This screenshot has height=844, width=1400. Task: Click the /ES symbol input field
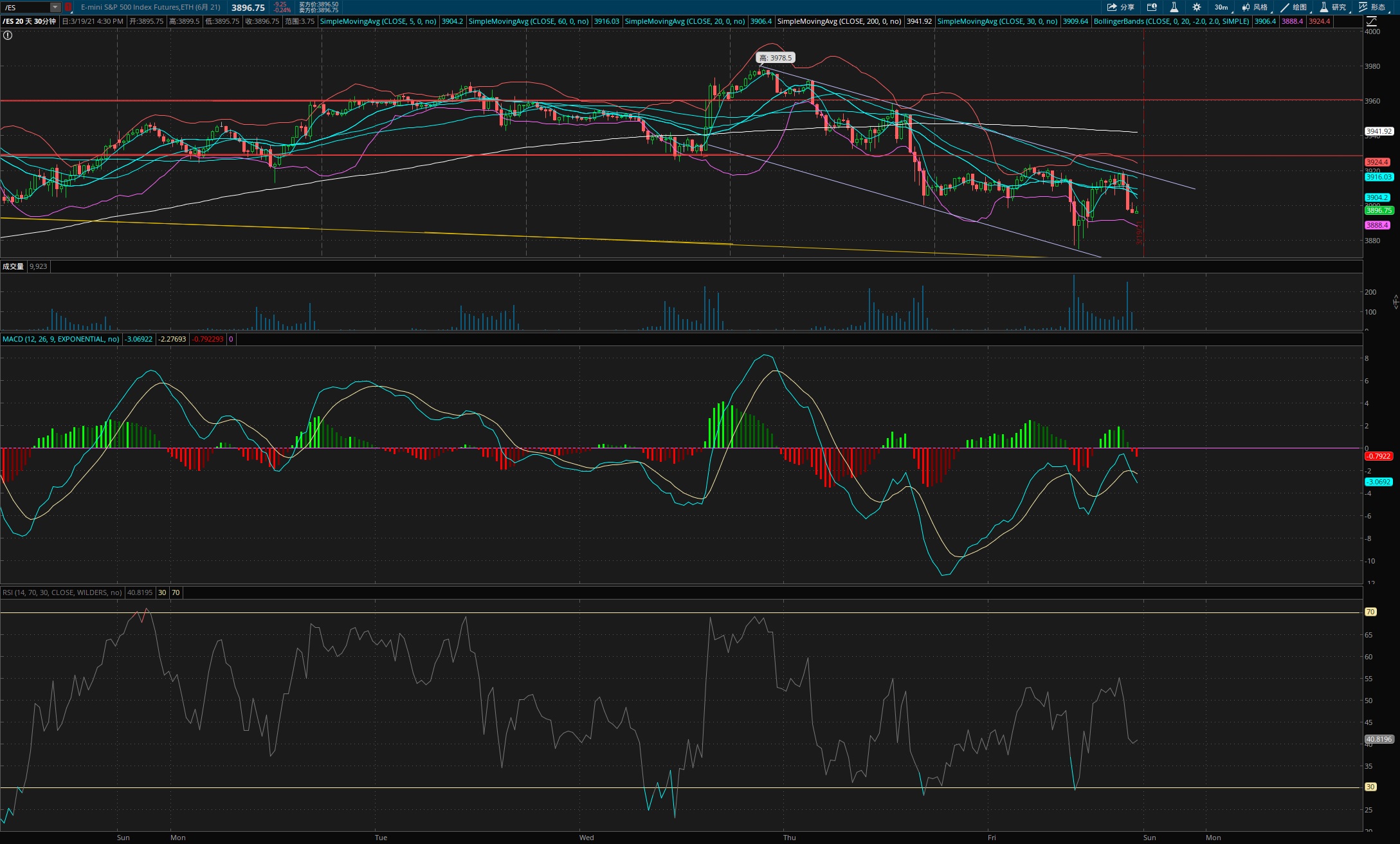click(x=26, y=7)
